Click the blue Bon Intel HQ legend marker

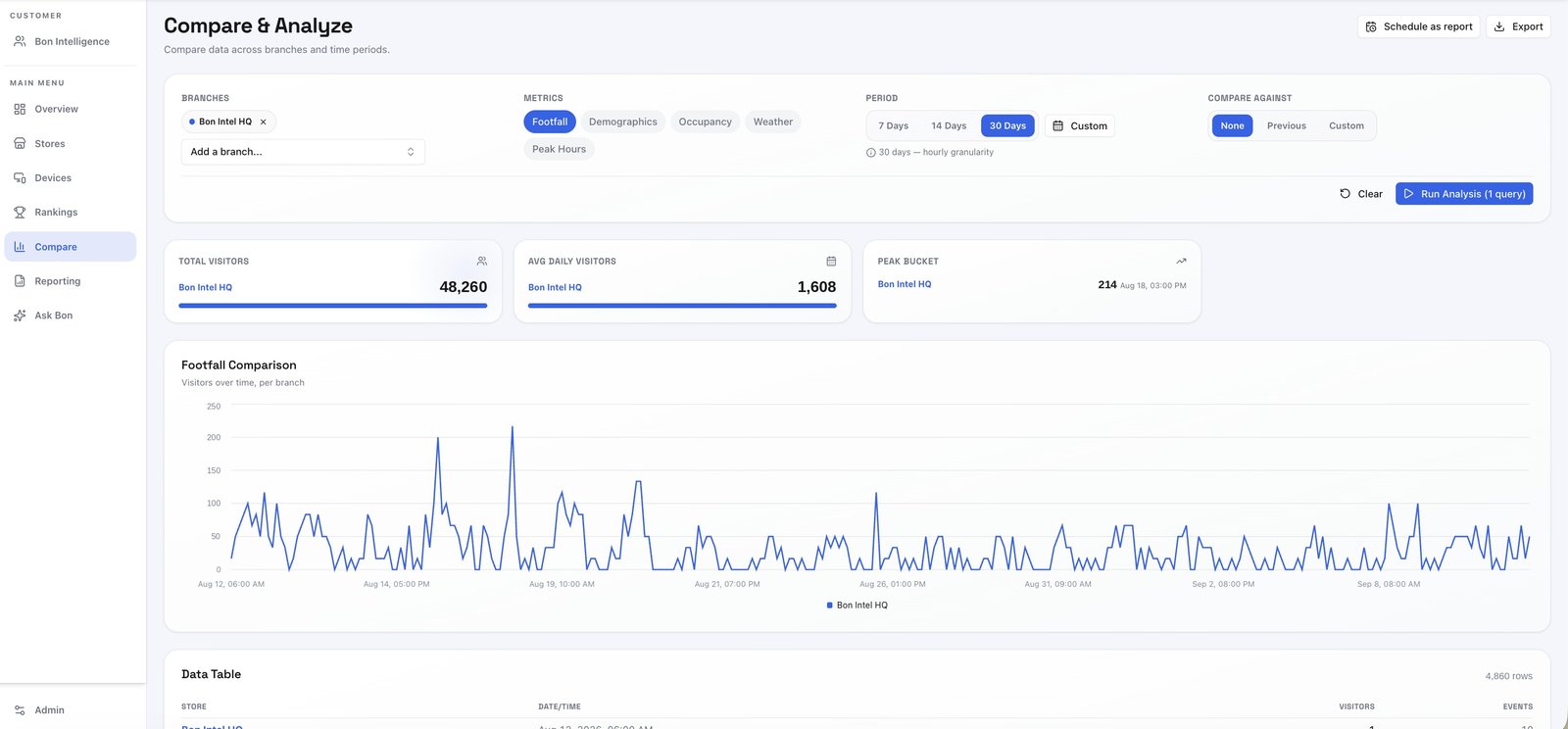[830, 606]
